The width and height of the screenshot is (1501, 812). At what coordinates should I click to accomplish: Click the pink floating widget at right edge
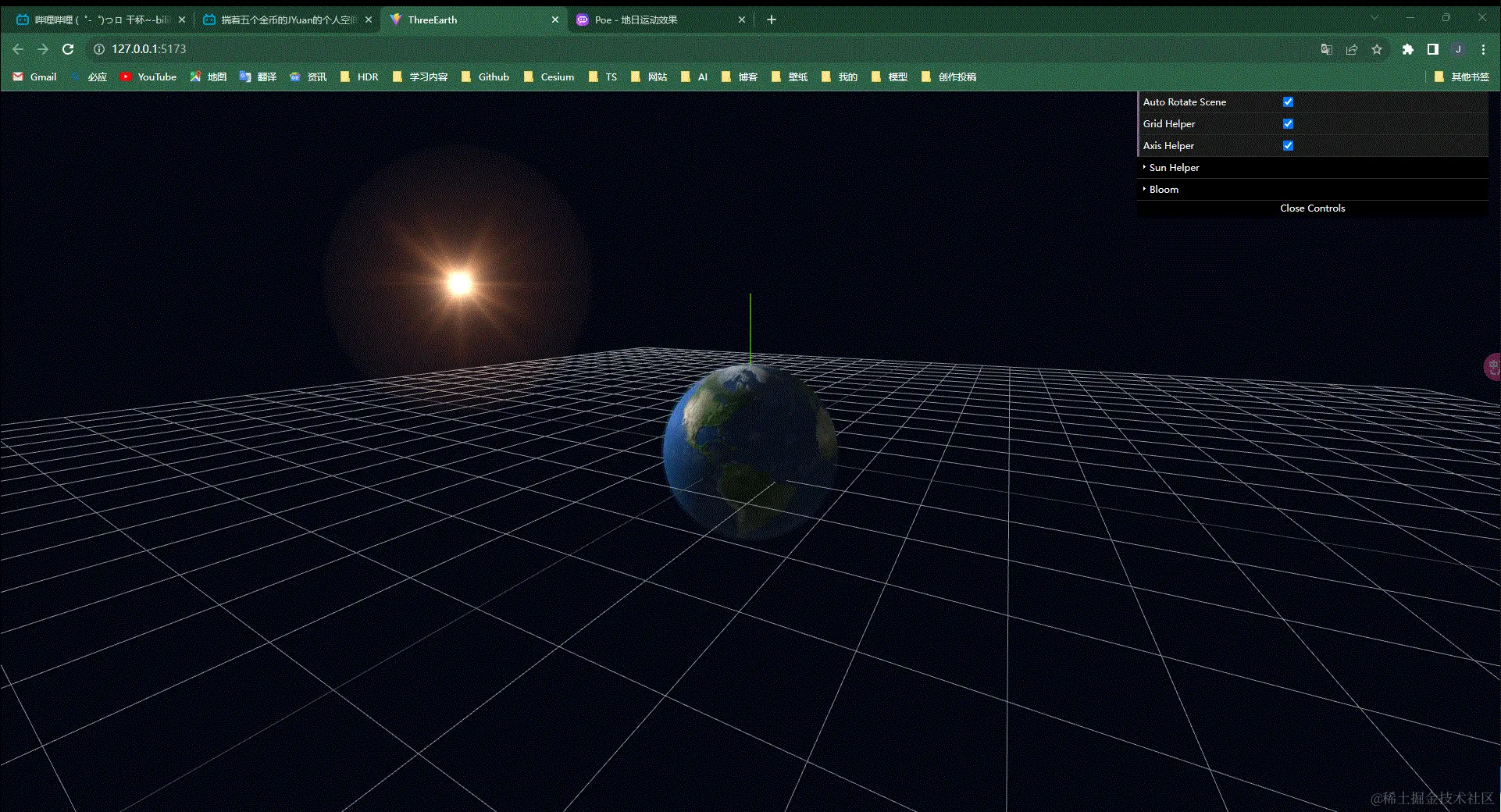(1492, 367)
